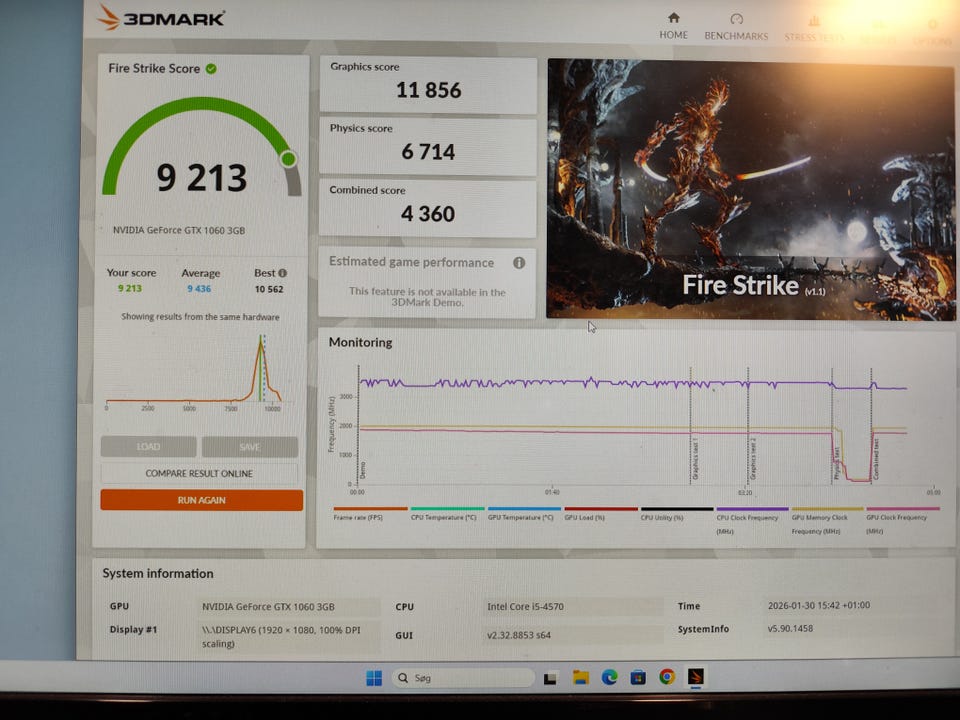Open the BENCHMARKS section
The height and width of the screenshot is (720, 960).
(x=736, y=28)
